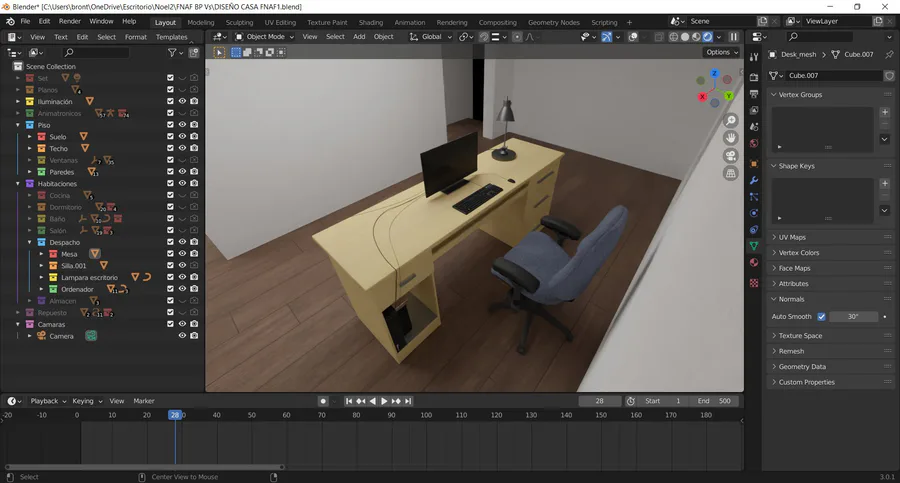Open the Object Data green triangle tab
The height and width of the screenshot is (483, 900).
pyautogui.click(x=754, y=246)
